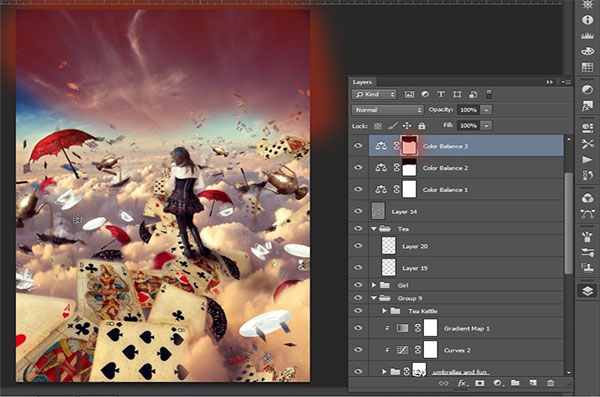Viewport: 600px width, 397px height.
Task: Filter layers by shape layers icon
Action: pos(457,94)
